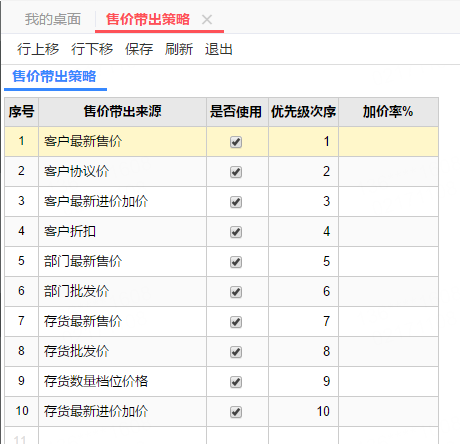Click 加价率% cell of 存货批发价 row
Viewport: 460px width, 444px height.
(388, 352)
